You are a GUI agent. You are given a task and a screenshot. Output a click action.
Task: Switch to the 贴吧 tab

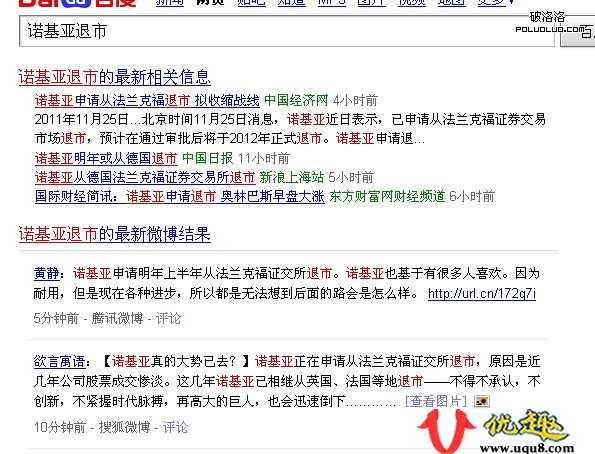(251, 3)
